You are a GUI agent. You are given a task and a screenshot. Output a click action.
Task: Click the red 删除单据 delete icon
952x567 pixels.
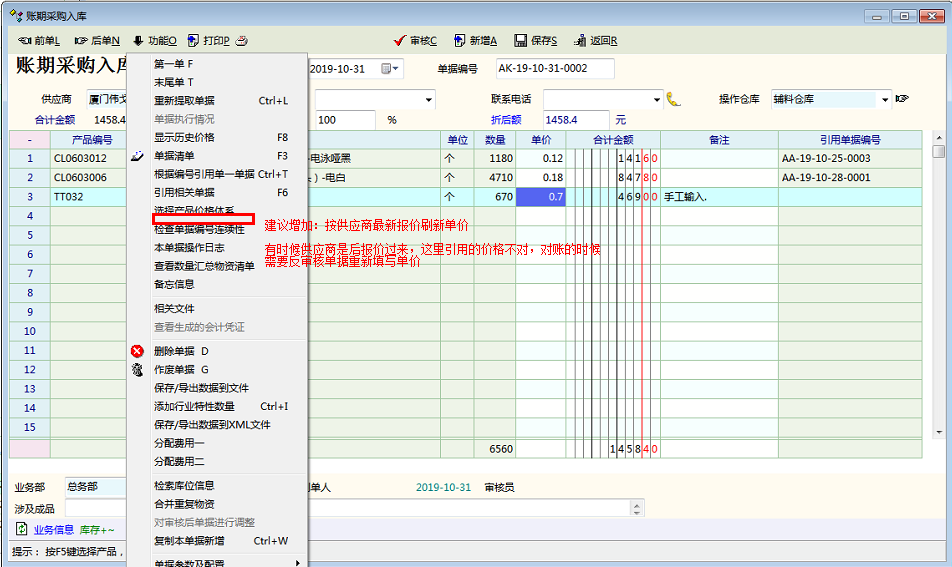click(138, 351)
